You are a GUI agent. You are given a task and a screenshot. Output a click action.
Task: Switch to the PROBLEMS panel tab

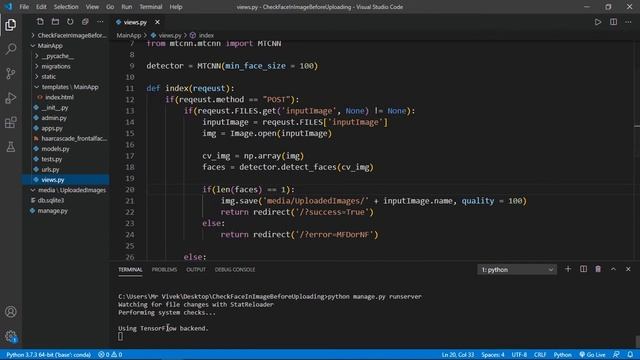(x=164, y=269)
